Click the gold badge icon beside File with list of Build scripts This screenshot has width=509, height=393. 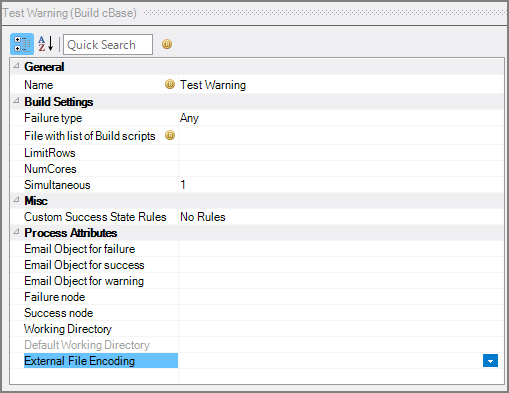point(170,135)
